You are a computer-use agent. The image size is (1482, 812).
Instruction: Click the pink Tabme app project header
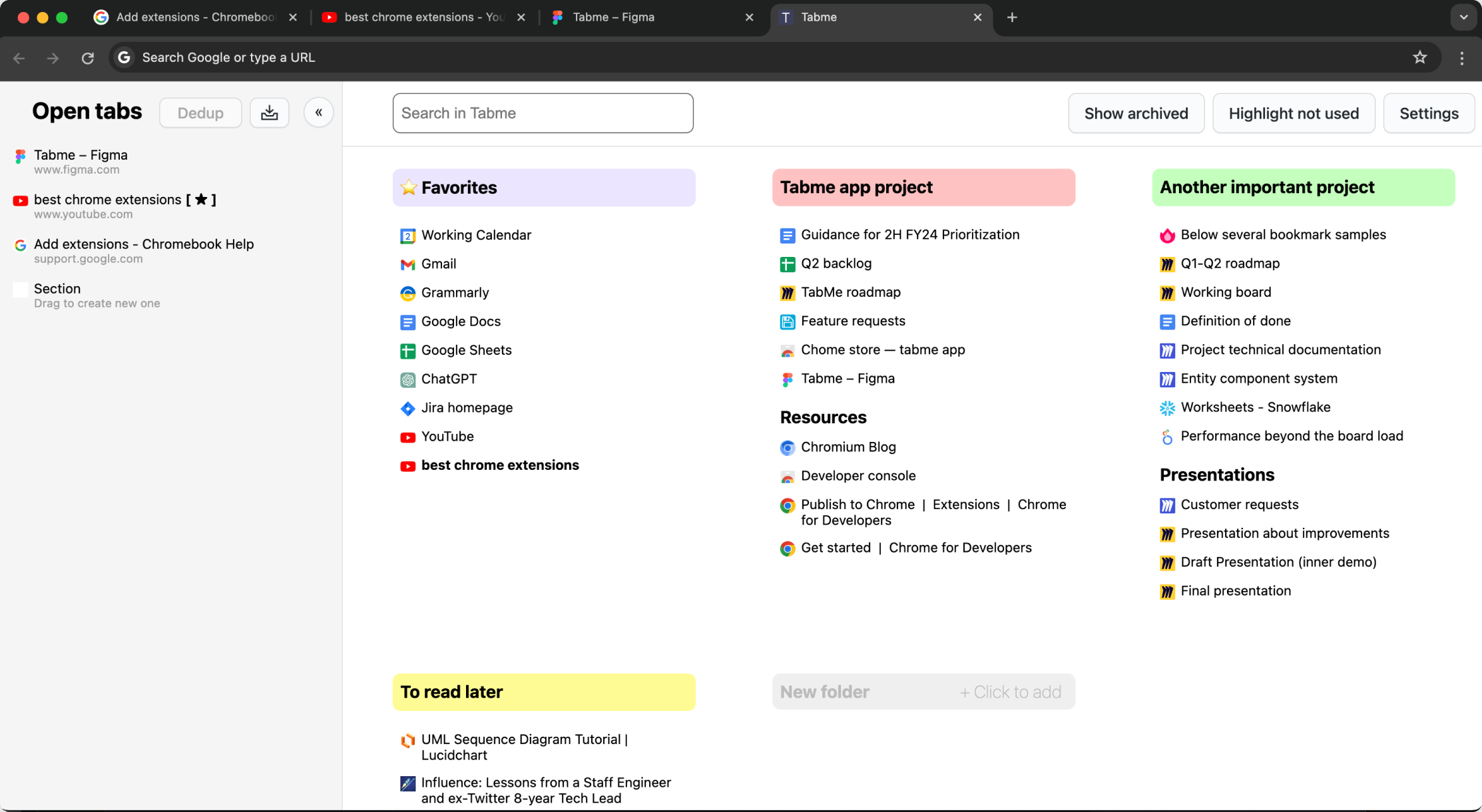923,187
